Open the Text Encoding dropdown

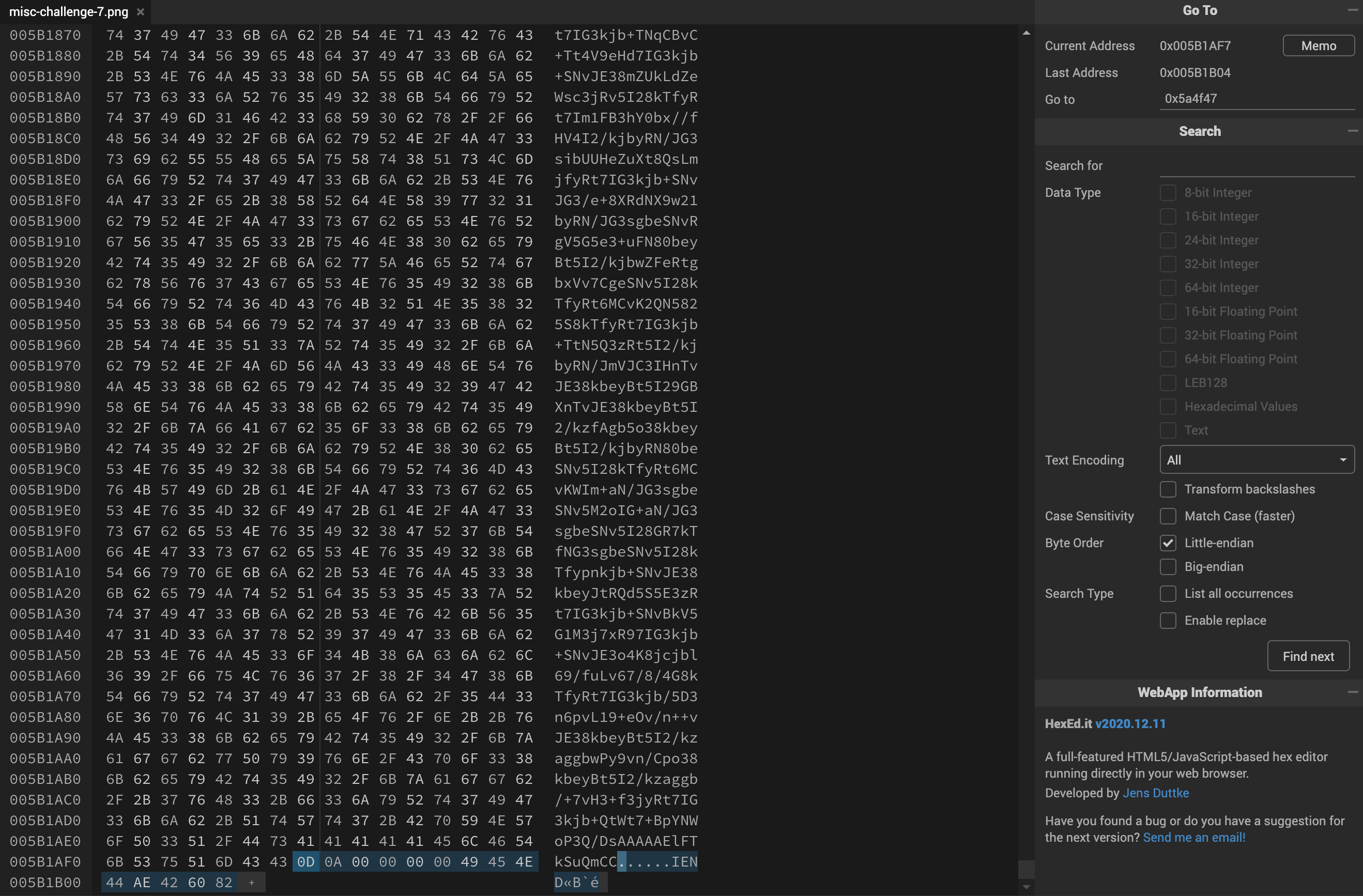tap(1257, 460)
